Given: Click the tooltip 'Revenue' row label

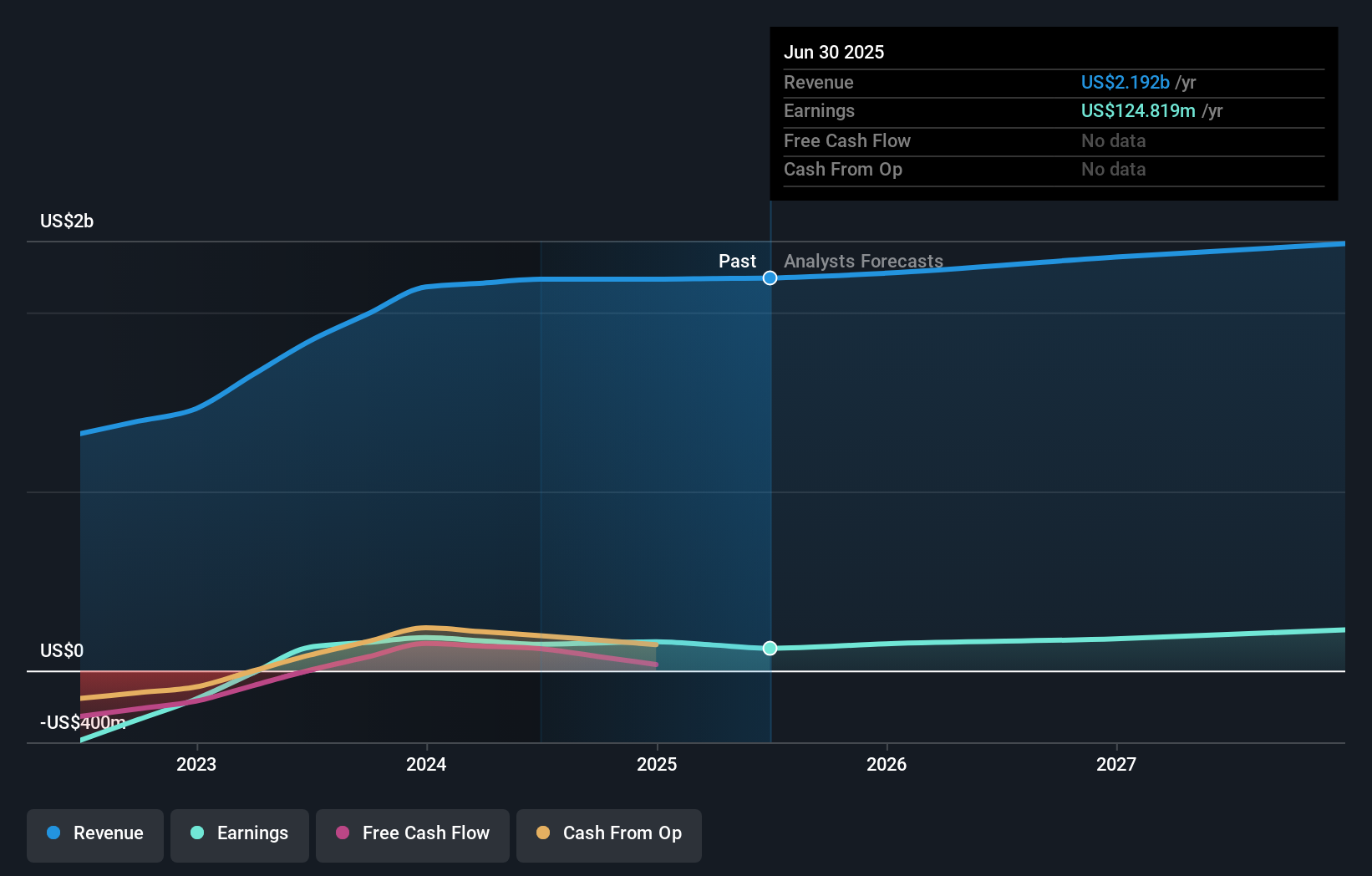Looking at the screenshot, I should click(819, 82).
